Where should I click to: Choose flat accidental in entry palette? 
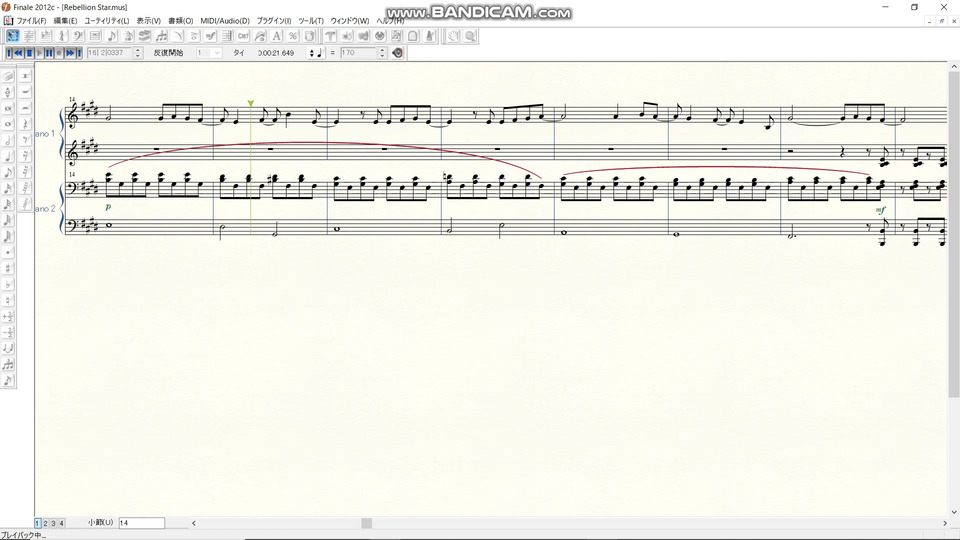[8, 284]
